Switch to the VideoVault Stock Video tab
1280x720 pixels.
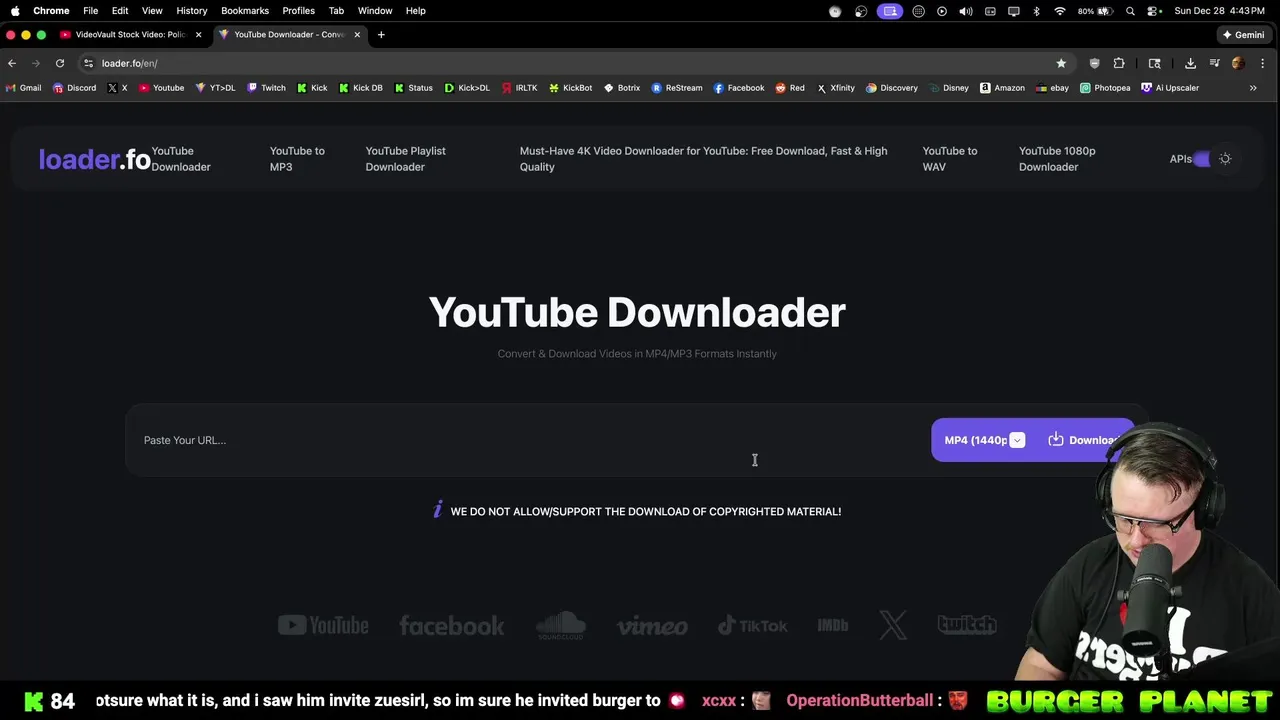[130, 35]
